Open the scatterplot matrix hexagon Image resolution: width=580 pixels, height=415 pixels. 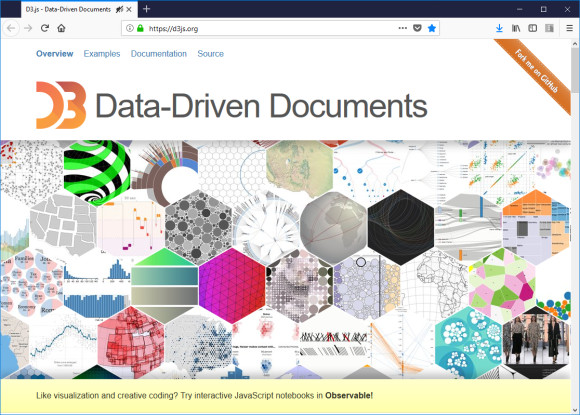[x=502, y=170]
